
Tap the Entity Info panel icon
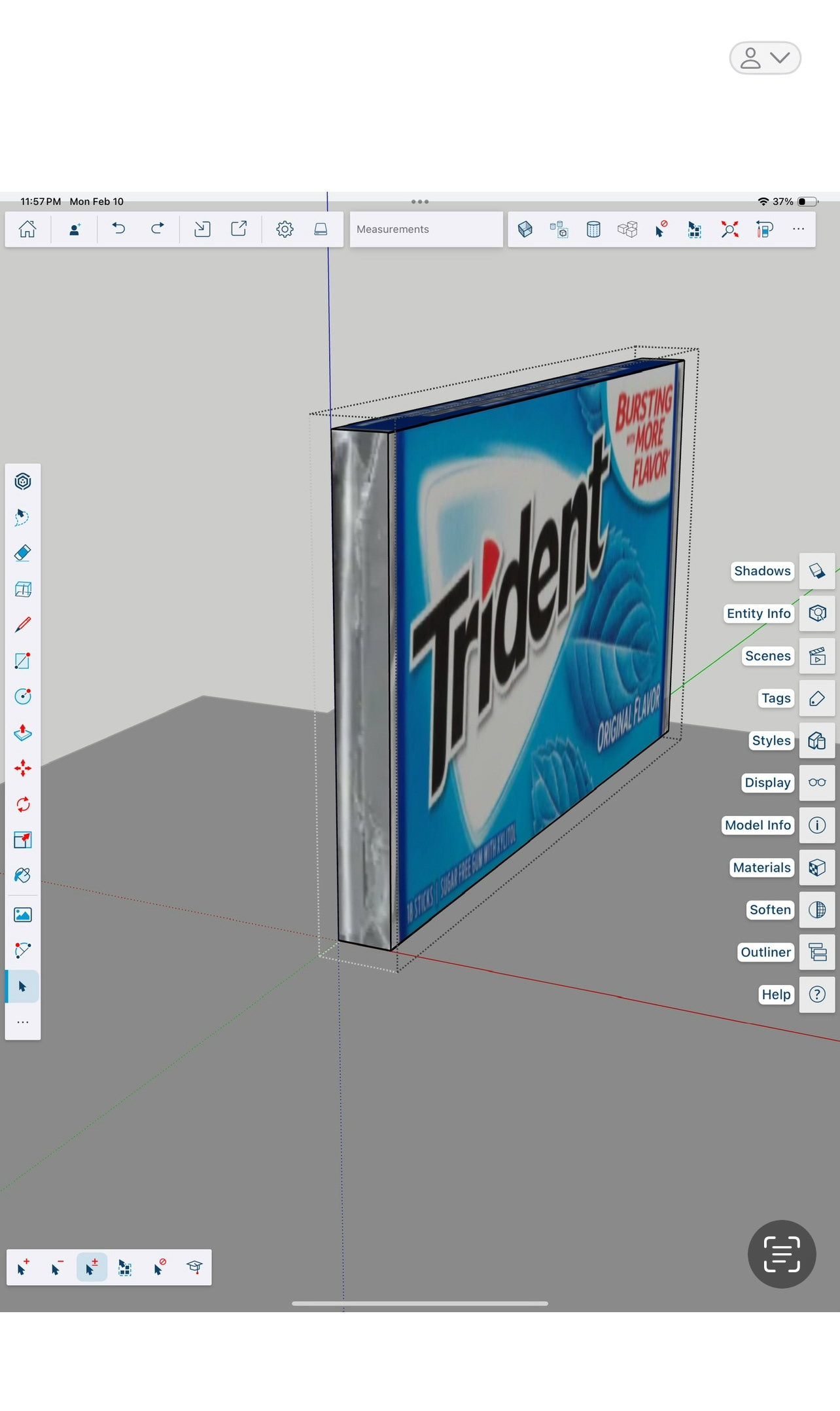click(x=817, y=613)
